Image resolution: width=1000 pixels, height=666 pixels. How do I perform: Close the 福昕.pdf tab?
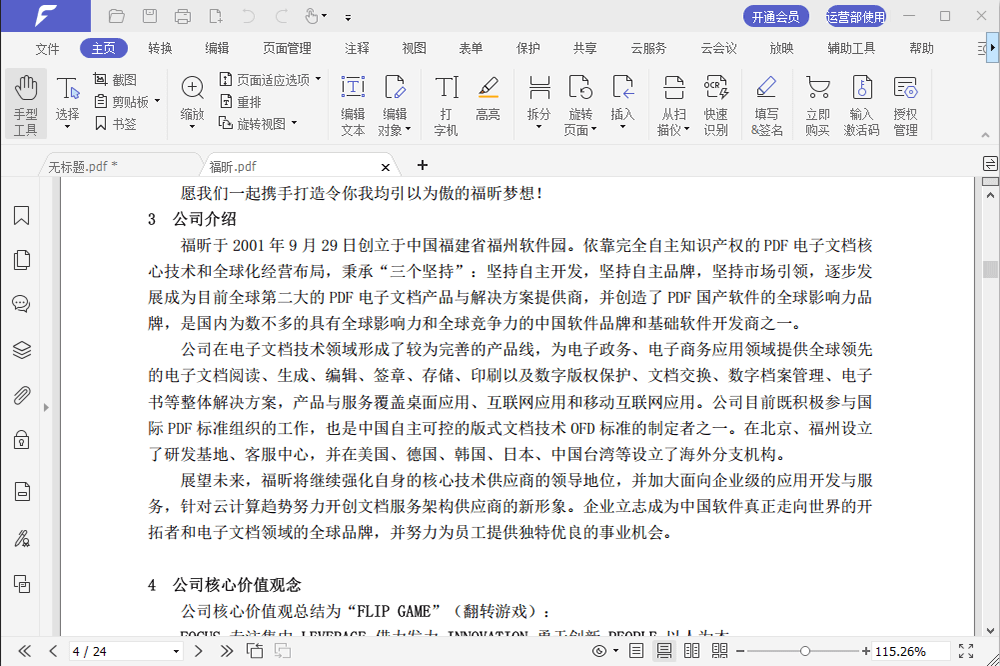(385, 167)
